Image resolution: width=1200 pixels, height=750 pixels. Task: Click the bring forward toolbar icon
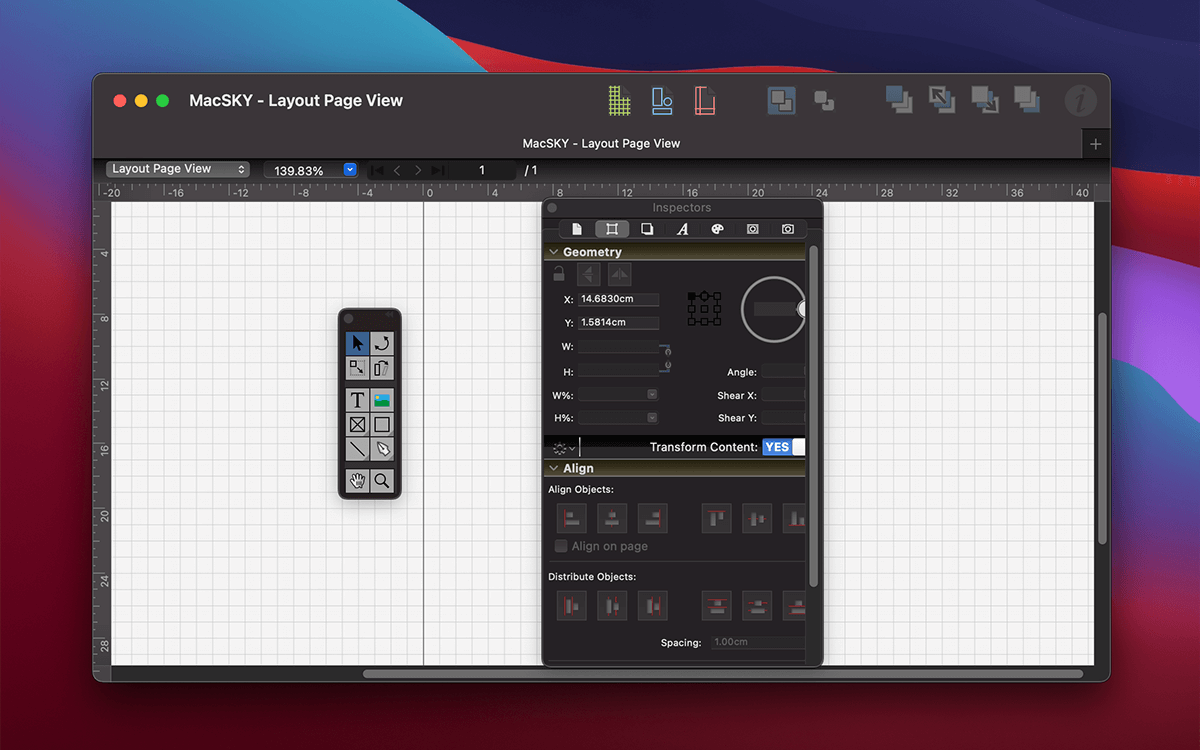point(941,99)
